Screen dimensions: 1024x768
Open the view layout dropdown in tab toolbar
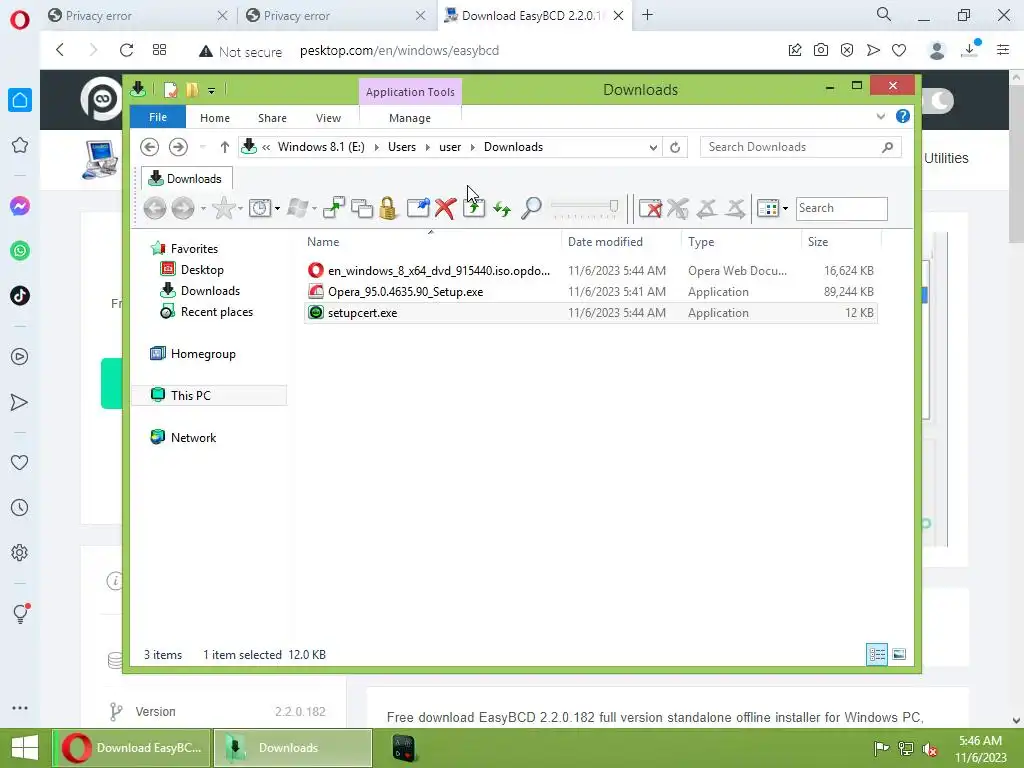tap(785, 209)
